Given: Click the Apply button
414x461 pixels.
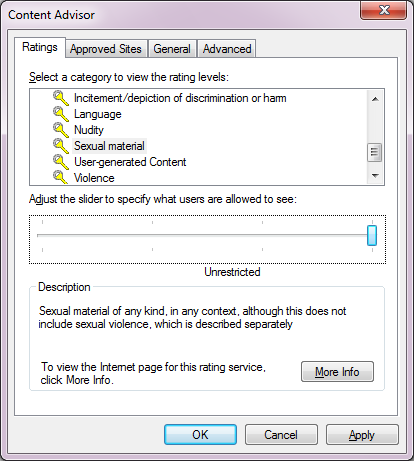Looking at the screenshot, I should point(362,435).
